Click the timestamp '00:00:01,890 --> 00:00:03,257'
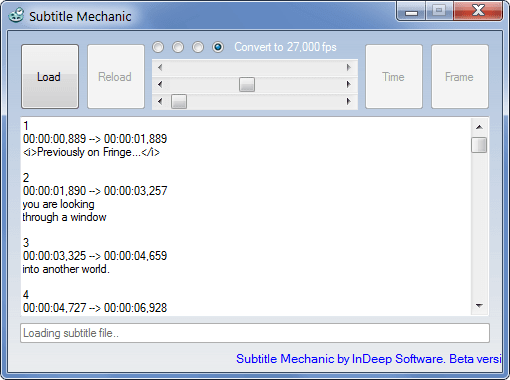 click(x=95, y=191)
